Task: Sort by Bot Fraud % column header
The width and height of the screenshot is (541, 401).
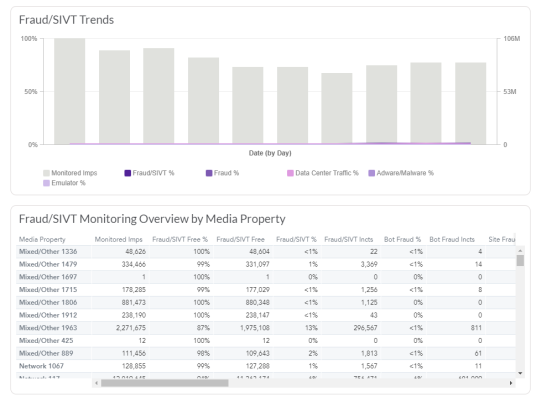Action: tap(402, 239)
